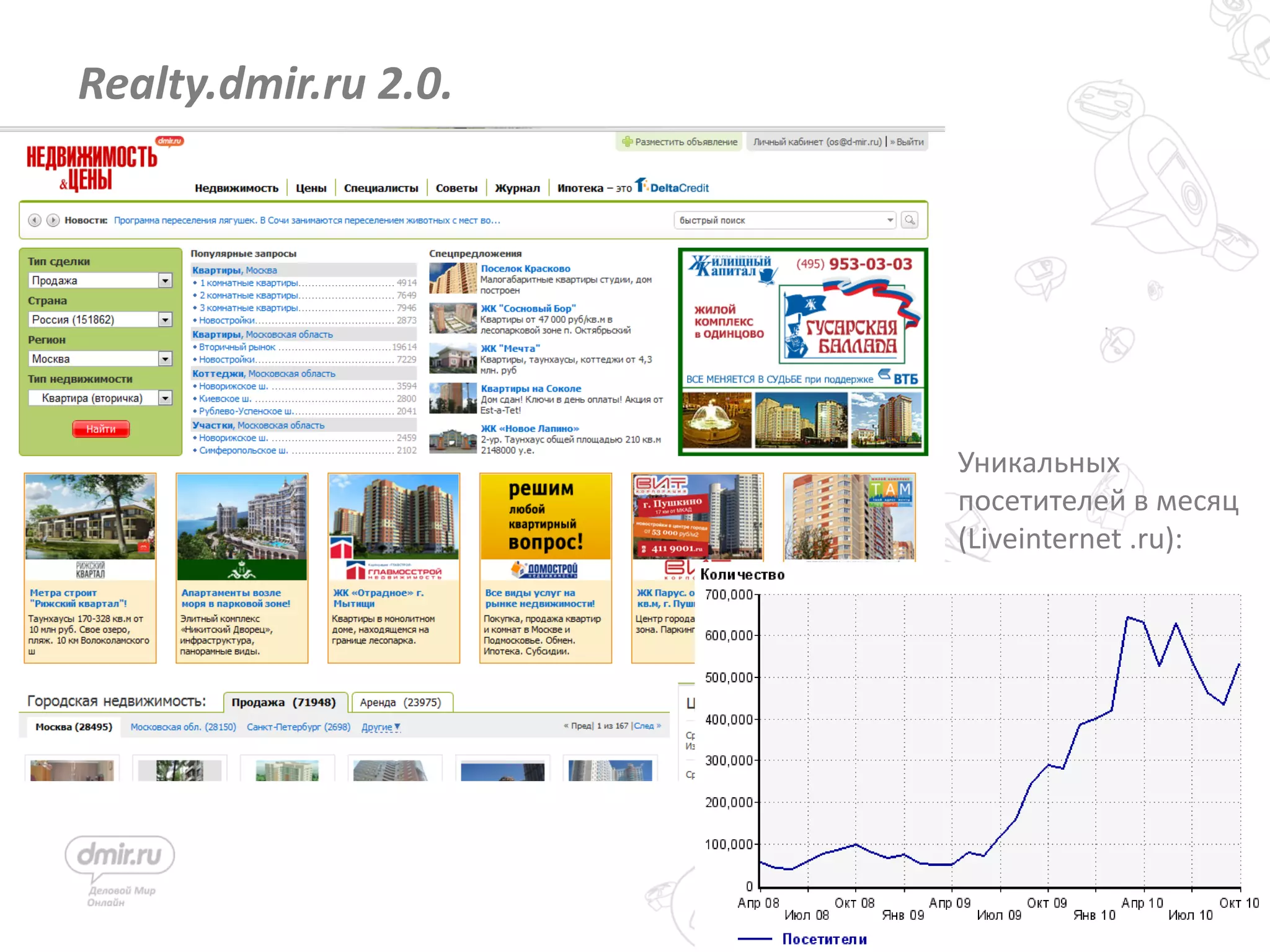Open the ЖК "Сосновый Бор" offer
This screenshot has height=952, width=1270.
(x=528, y=308)
